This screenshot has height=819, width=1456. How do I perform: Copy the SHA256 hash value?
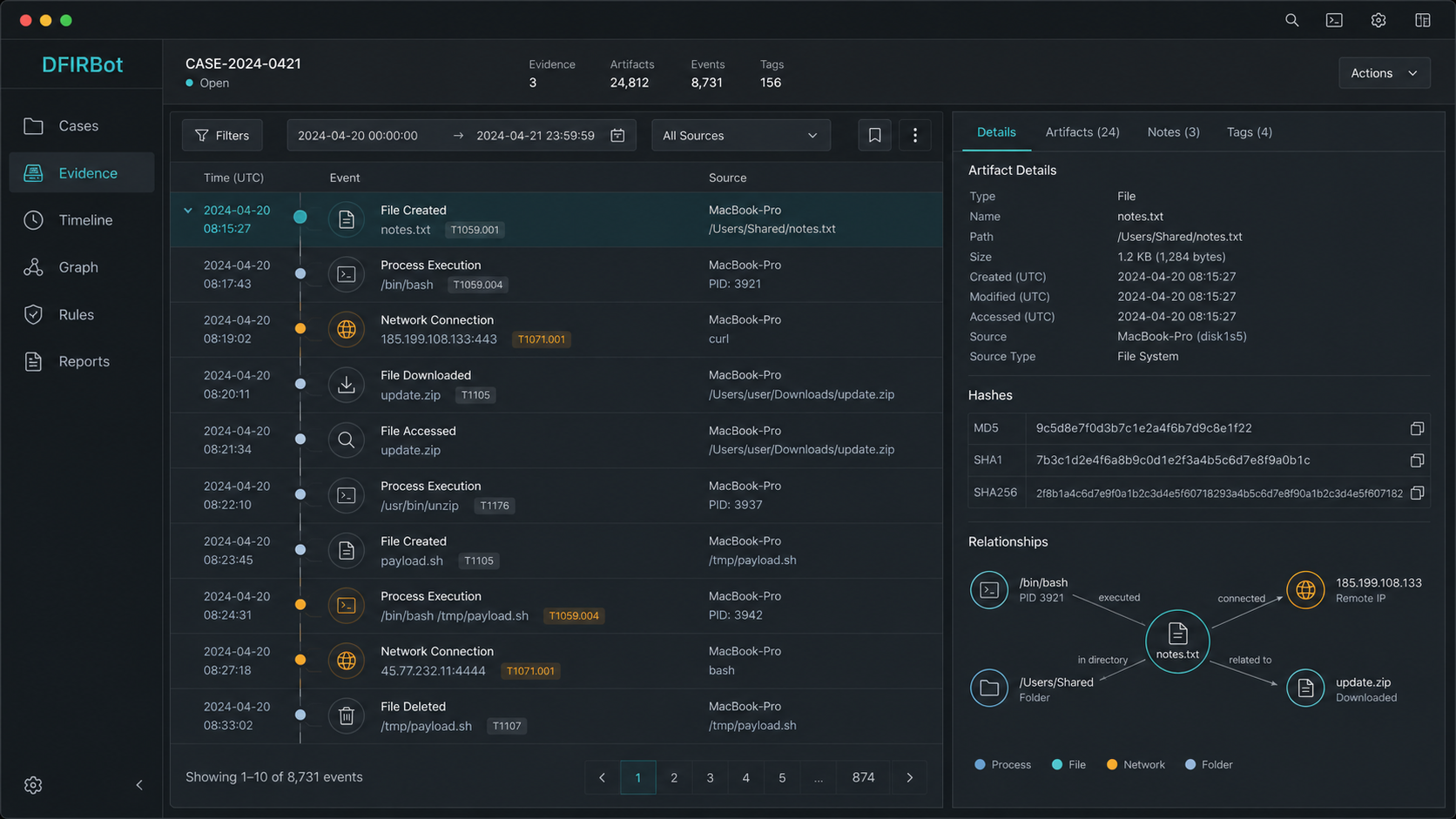(x=1417, y=493)
